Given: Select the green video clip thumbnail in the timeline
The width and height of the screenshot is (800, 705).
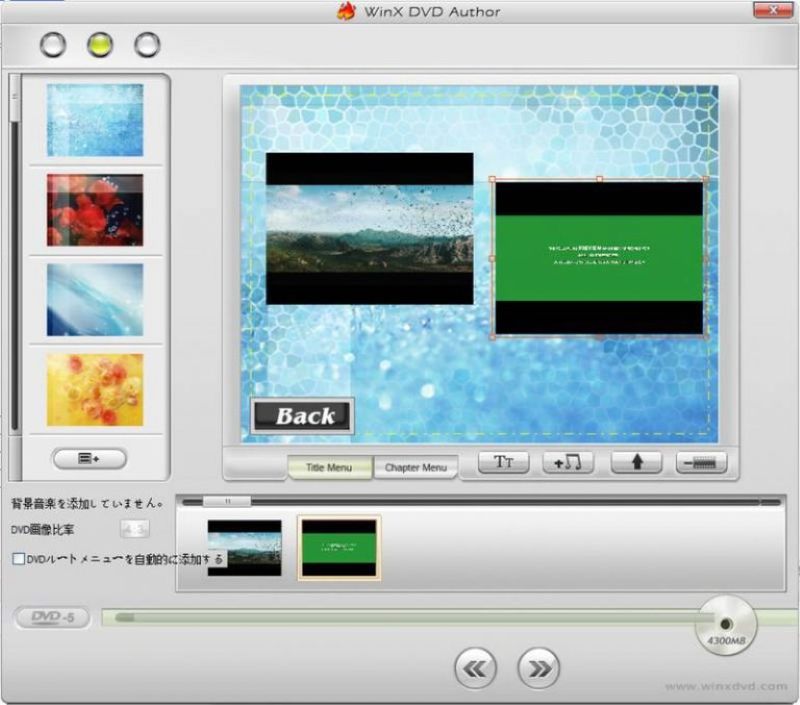Looking at the screenshot, I should (x=338, y=545).
